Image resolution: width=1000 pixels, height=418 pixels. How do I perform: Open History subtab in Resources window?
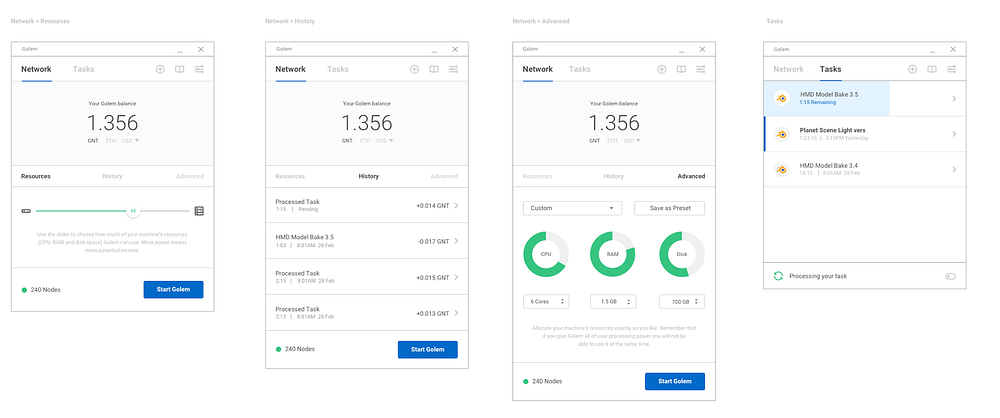[112, 176]
